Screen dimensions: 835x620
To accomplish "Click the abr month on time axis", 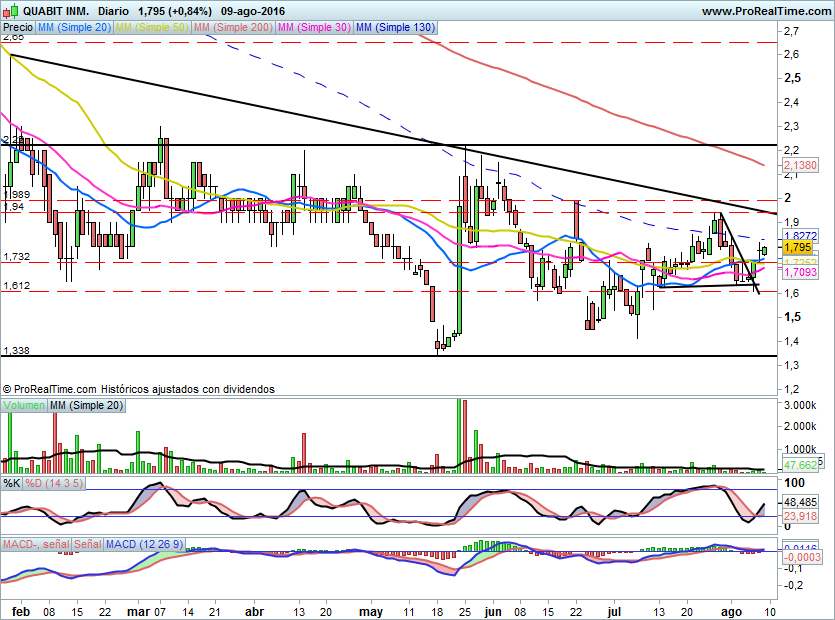I will click(254, 612).
